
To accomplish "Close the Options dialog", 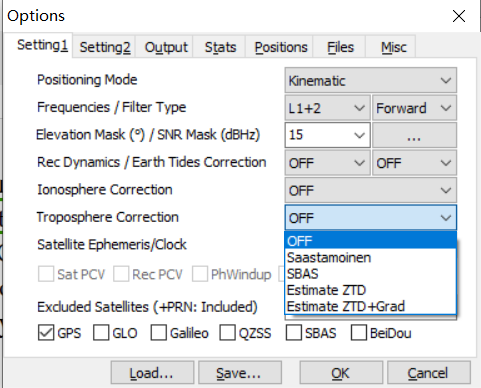I will 459,16.
